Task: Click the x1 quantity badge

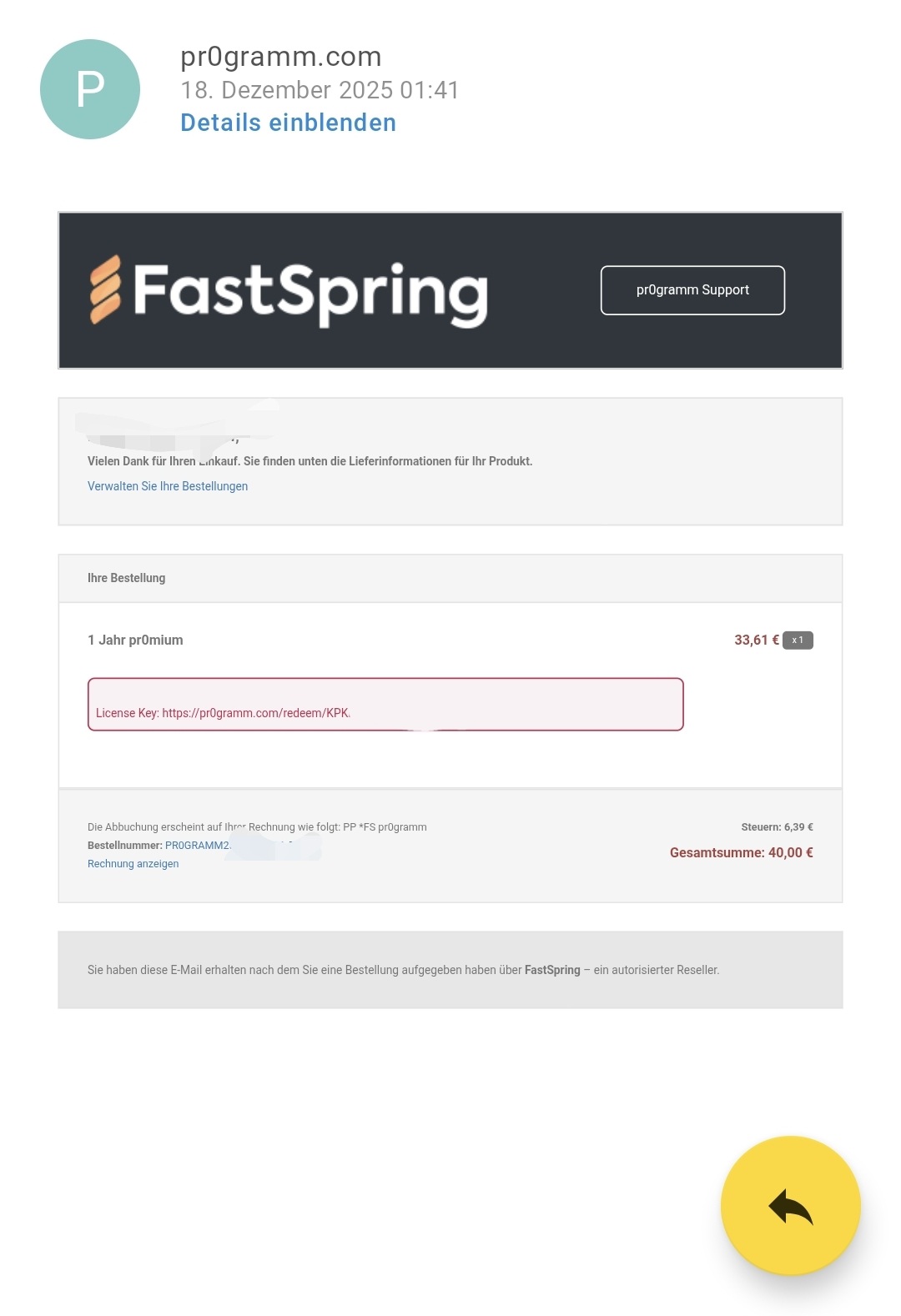Action: pyautogui.click(x=798, y=640)
